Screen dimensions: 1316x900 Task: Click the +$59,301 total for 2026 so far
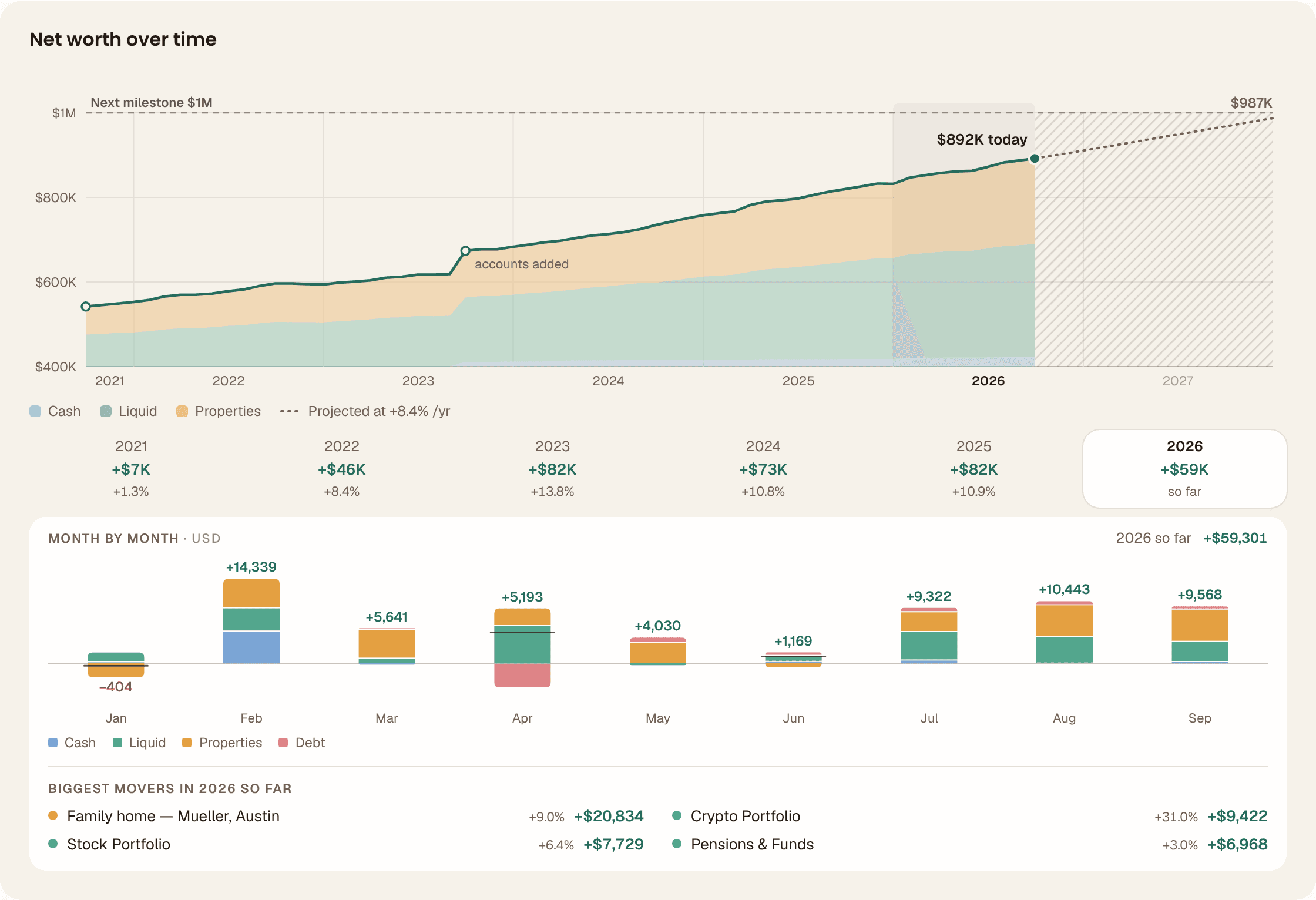pos(1235,538)
